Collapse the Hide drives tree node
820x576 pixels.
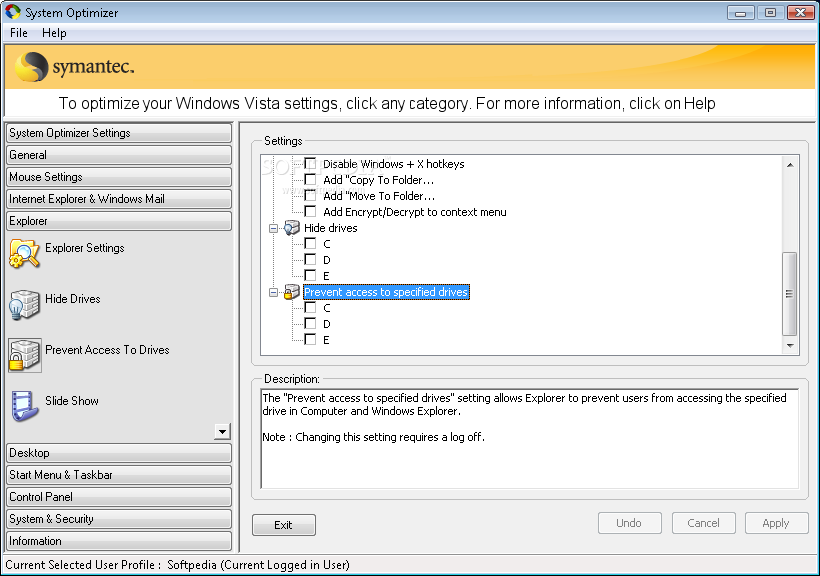(273, 228)
